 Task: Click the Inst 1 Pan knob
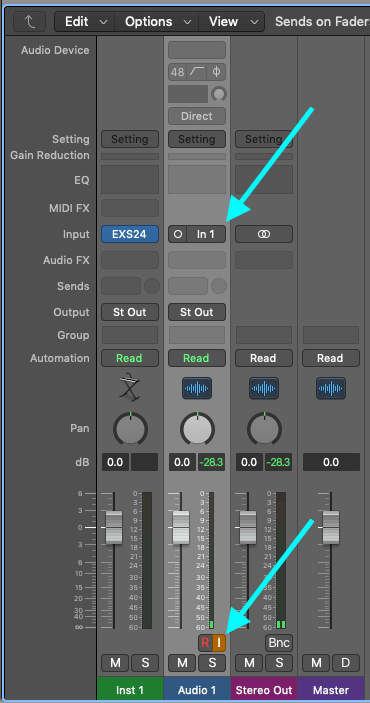pyautogui.click(x=130, y=429)
